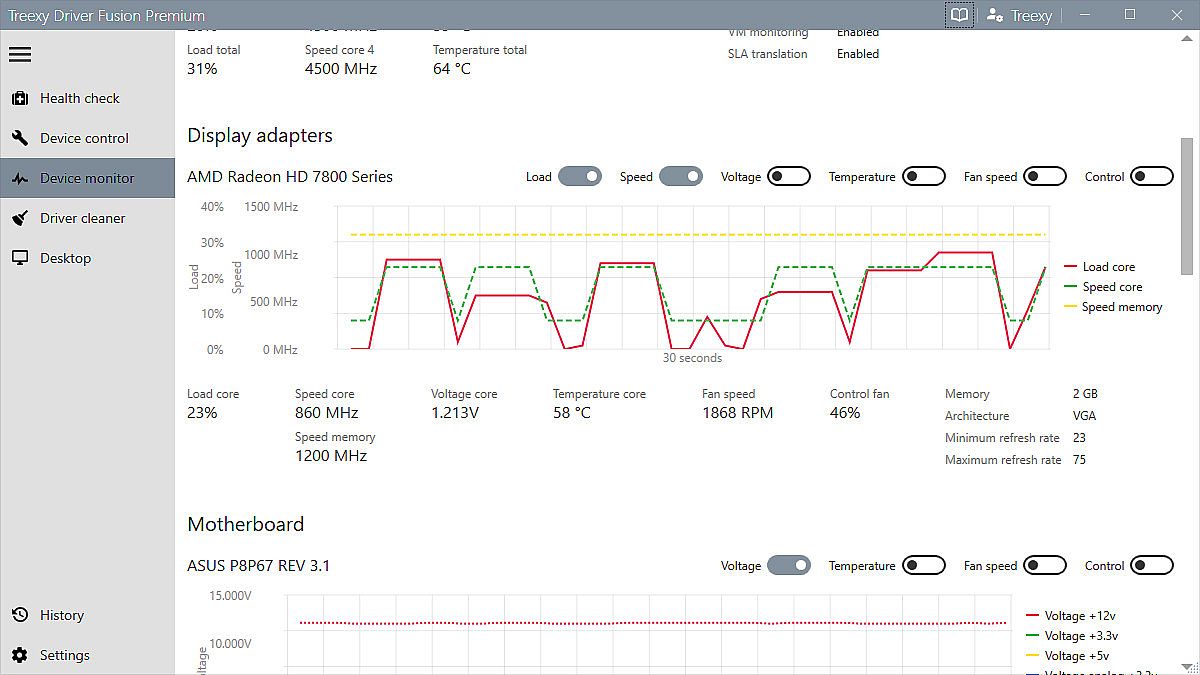This screenshot has width=1200, height=675.
Task: Enable the ASUS motherboard Temperature toggle
Action: click(x=924, y=566)
